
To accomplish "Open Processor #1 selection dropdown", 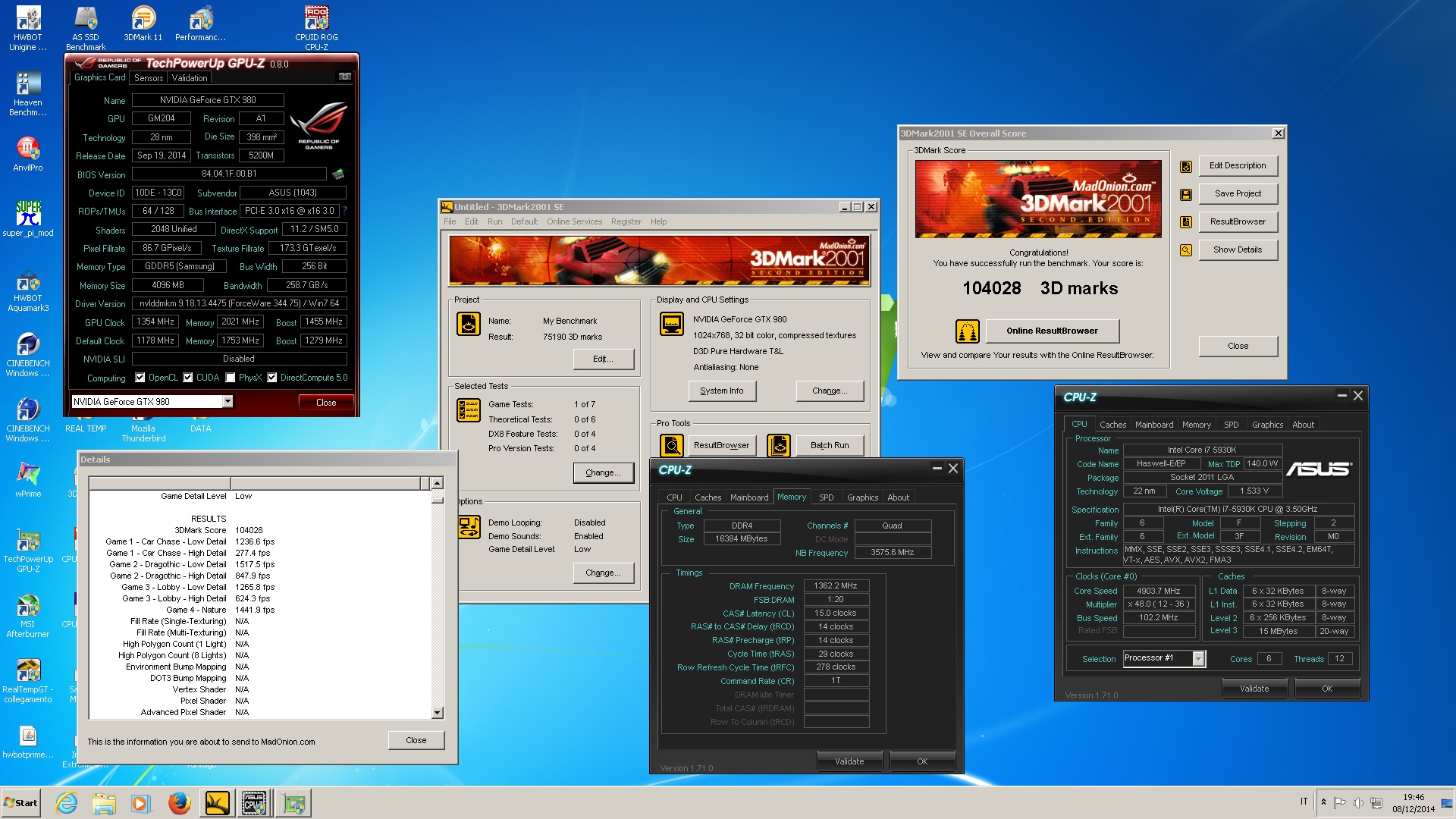I will coord(1198,658).
